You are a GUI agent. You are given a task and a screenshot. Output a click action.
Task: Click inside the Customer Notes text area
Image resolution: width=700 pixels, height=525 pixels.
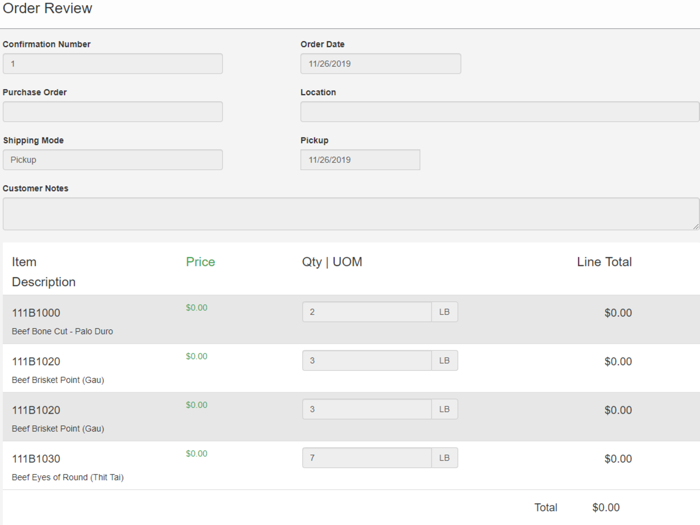pyautogui.click(x=350, y=213)
